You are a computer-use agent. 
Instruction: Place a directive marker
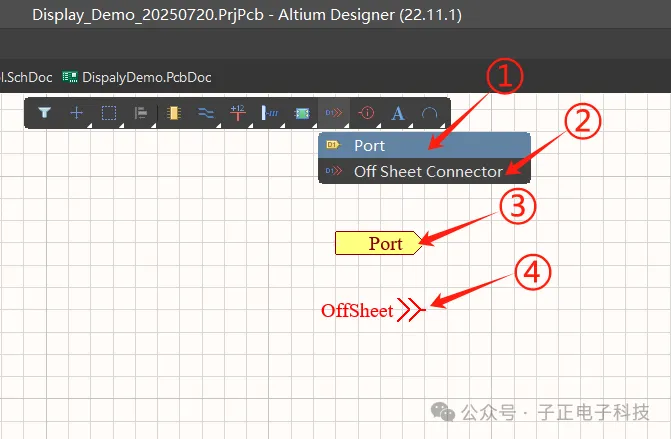click(x=366, y=113)
